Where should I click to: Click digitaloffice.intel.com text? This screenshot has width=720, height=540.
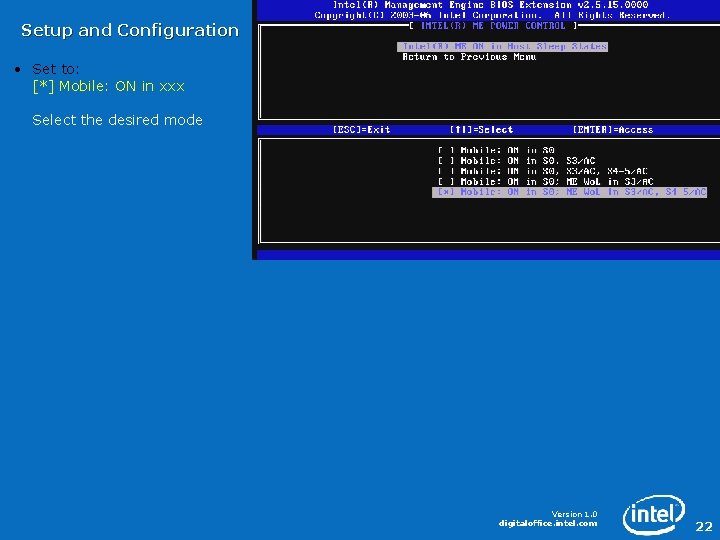tap(548, 523)
